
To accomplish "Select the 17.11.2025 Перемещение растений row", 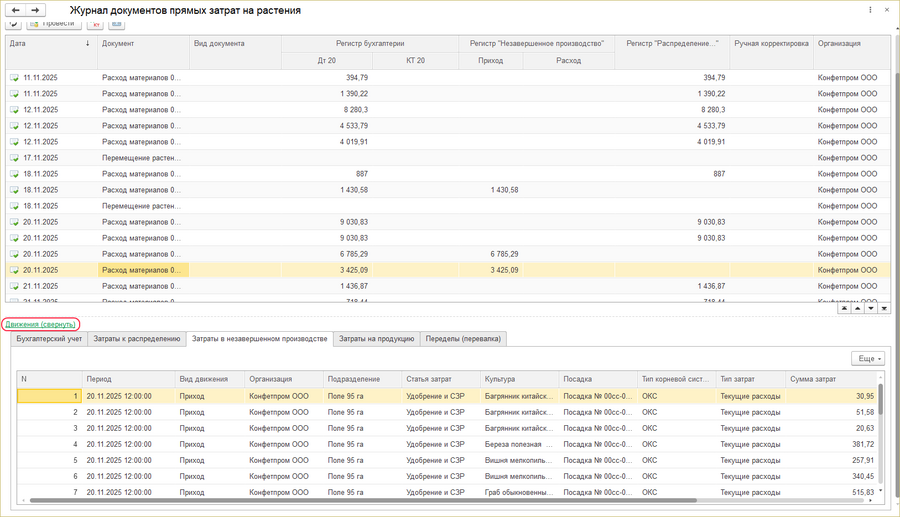I will 140,157.
